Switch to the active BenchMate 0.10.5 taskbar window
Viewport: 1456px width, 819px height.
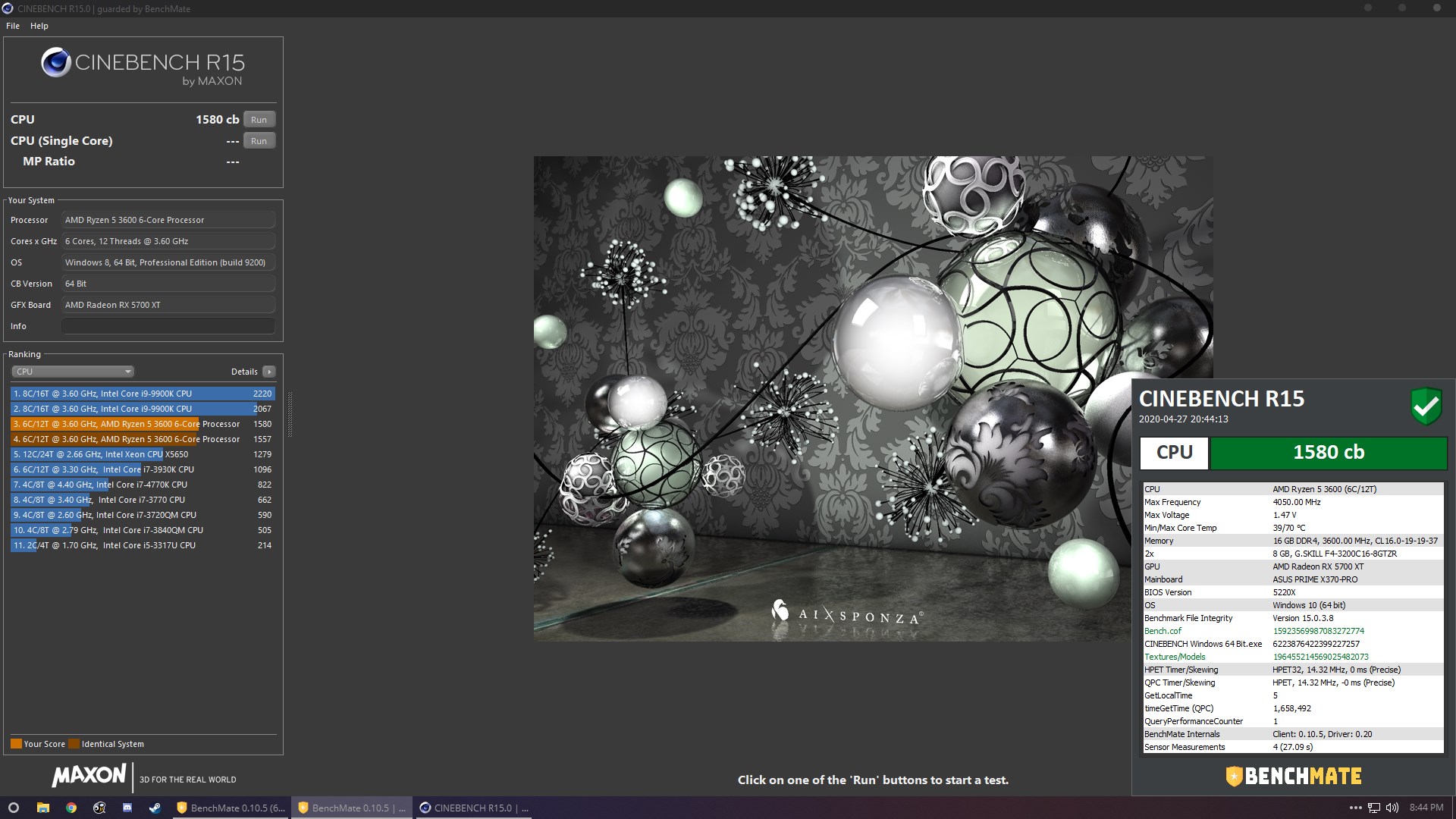(352, 808)
